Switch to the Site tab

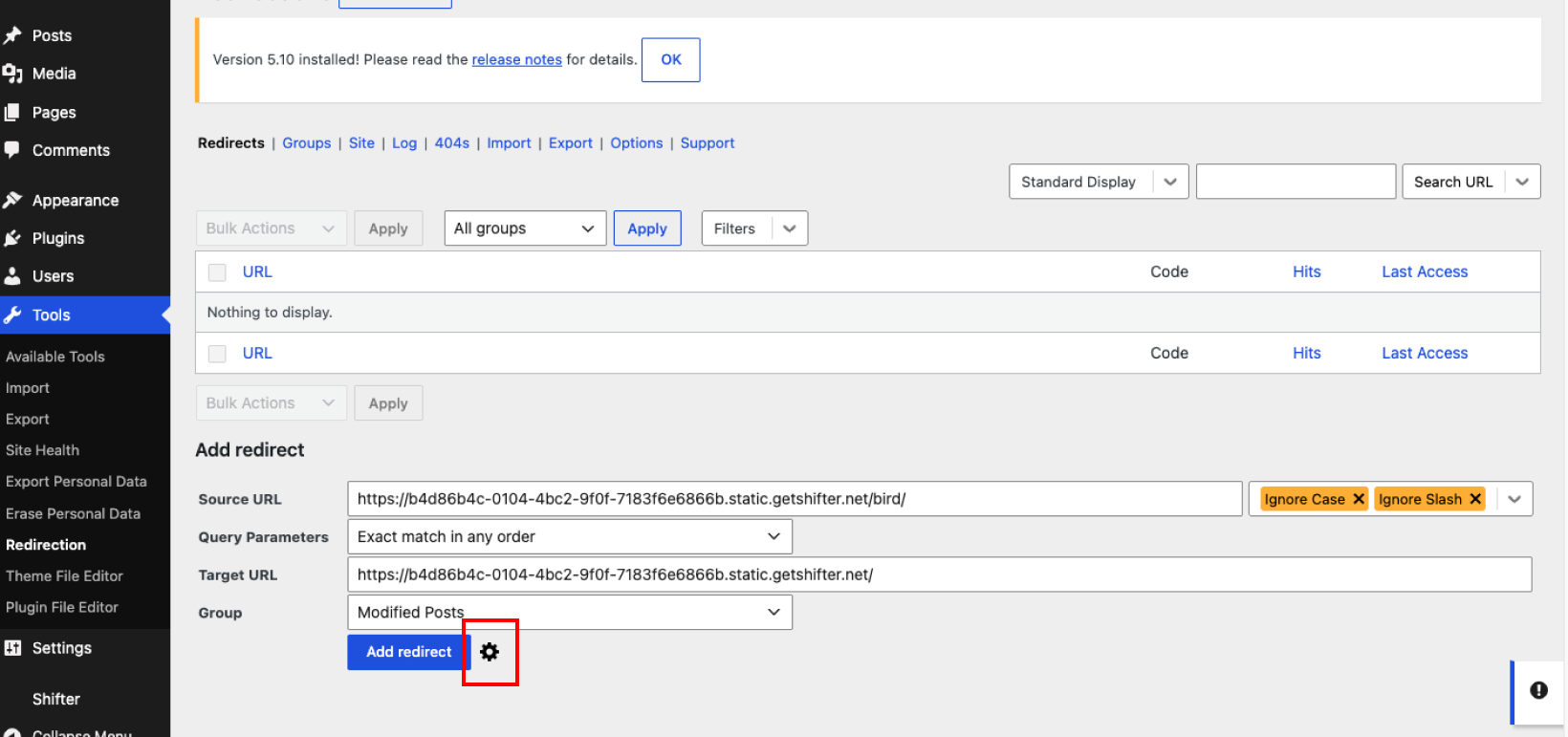[361, 142]
